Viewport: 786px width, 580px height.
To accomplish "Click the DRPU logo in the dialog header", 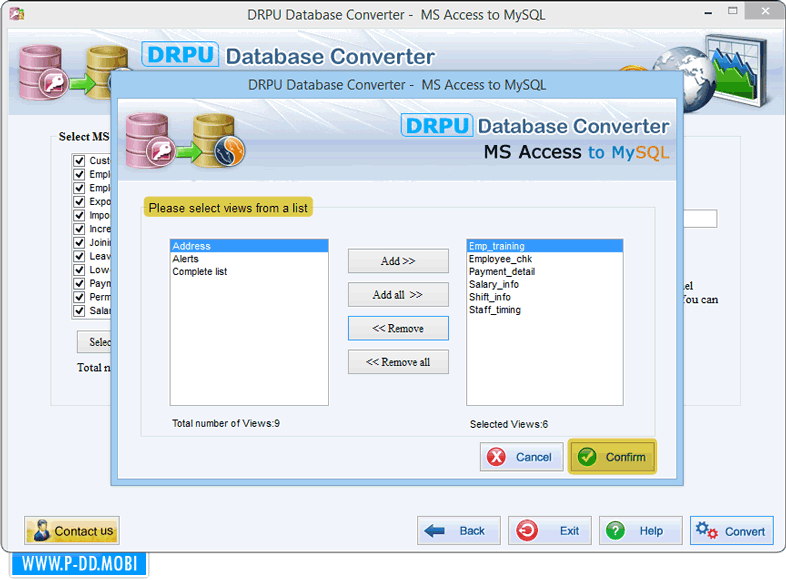I will coord(437,125).
